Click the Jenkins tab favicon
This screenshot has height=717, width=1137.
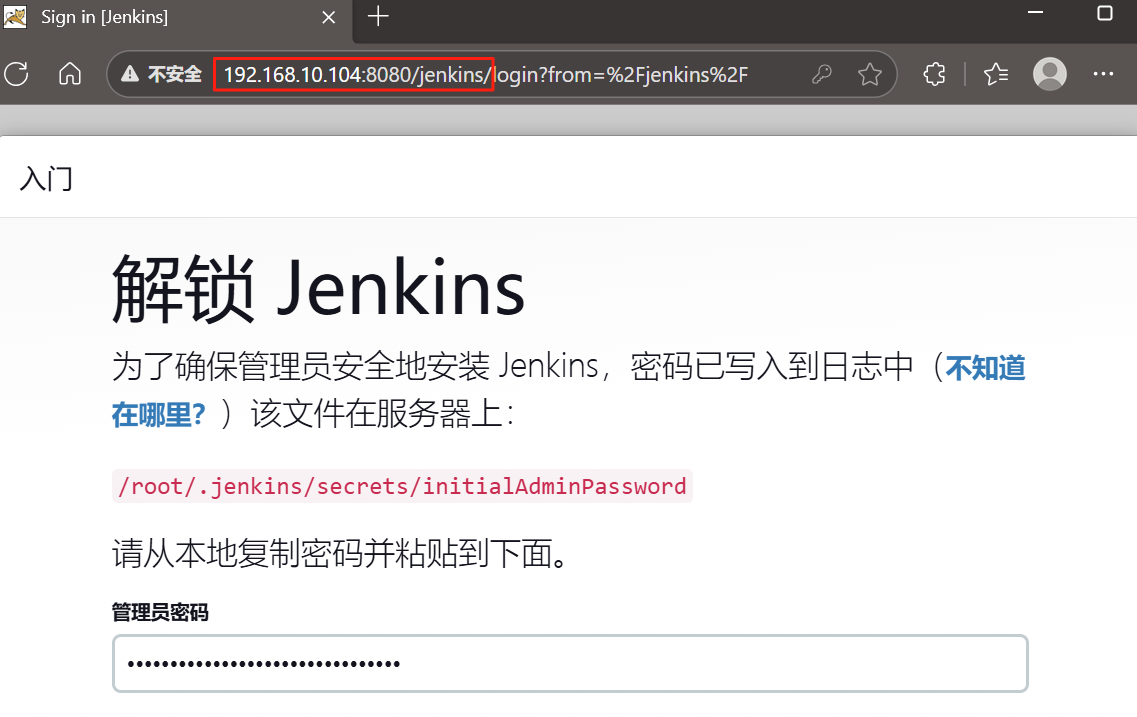point(15,17)
